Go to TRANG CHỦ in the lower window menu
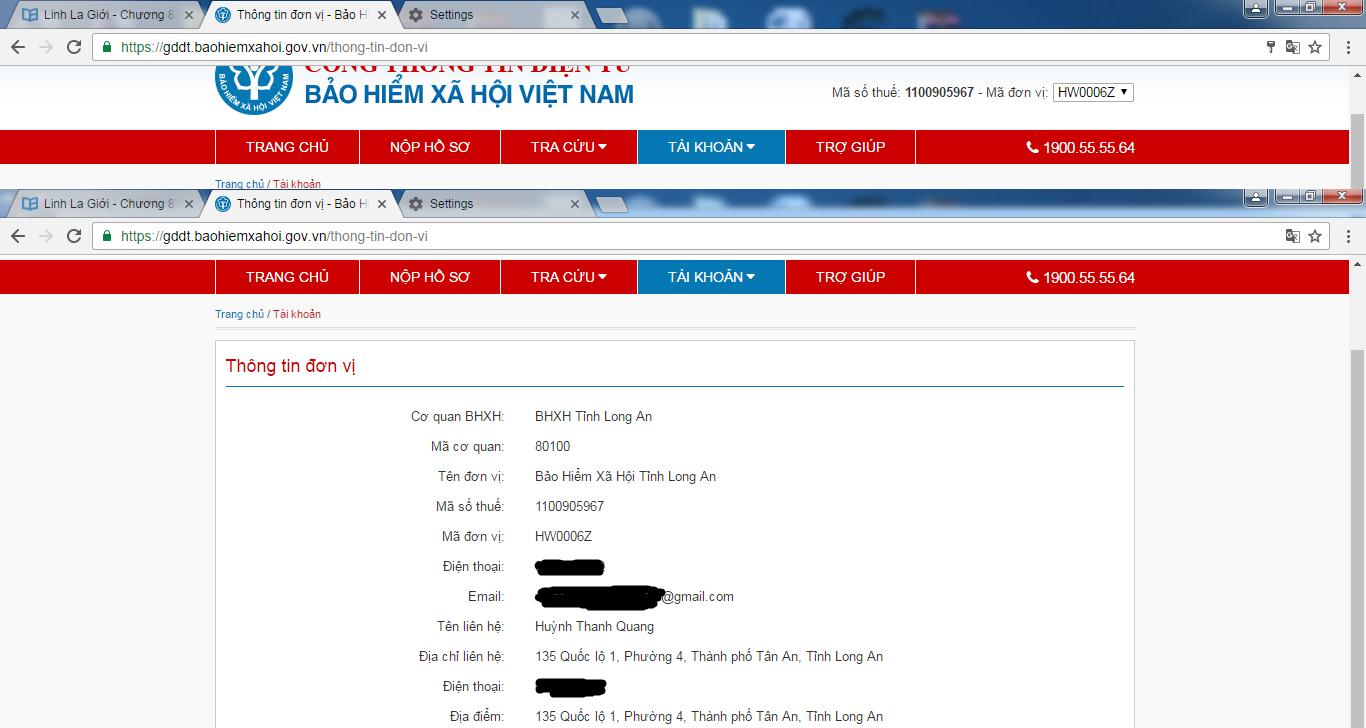The height and width of the screenshot is (728, 1366). click(287, 277)
